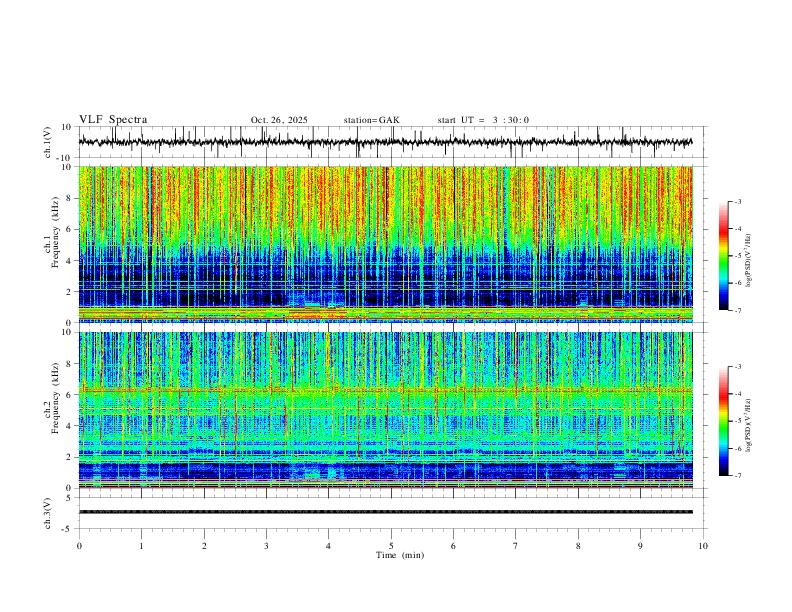Click the 'VLF Spectra' title text

pyautogui.click(x=113, y=120)
